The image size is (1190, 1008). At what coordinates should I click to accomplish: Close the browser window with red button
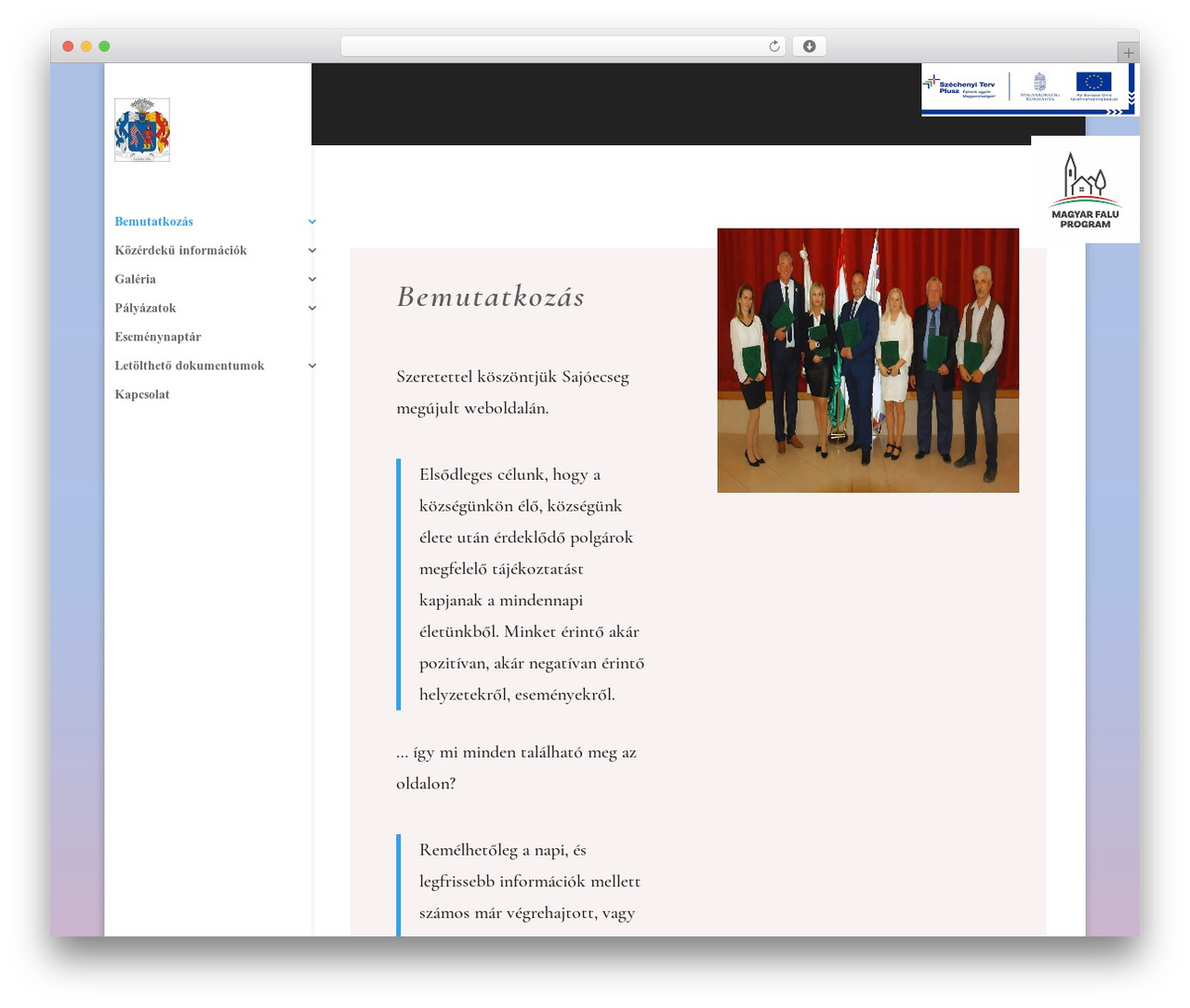click(68, 46)
